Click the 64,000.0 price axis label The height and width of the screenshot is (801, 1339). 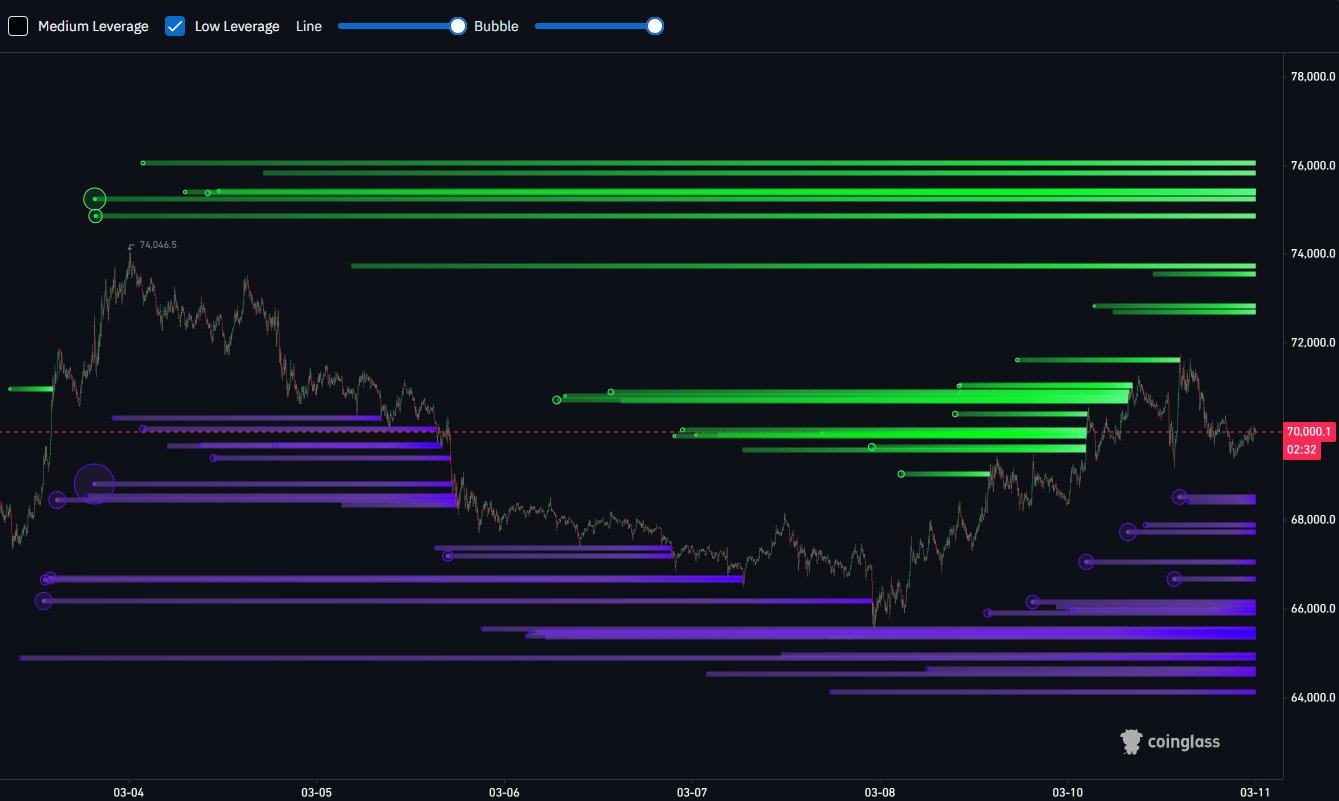click(1311, 697)
